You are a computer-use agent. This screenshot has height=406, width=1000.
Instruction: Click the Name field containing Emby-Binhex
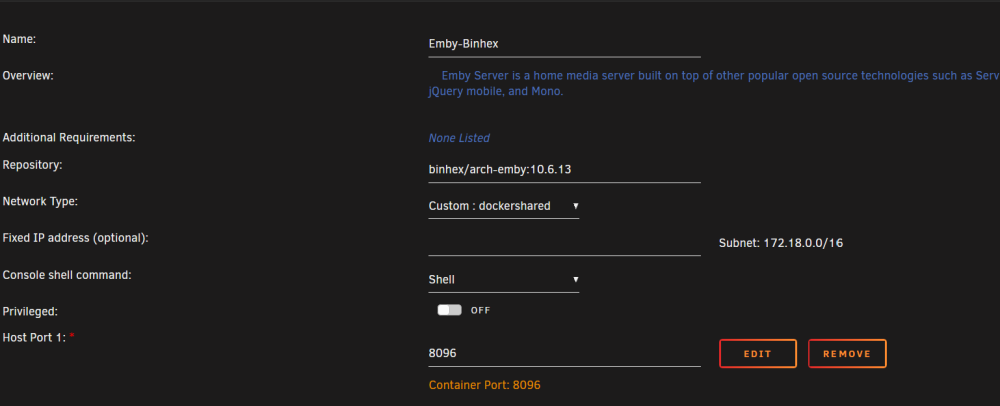[564, 44]
